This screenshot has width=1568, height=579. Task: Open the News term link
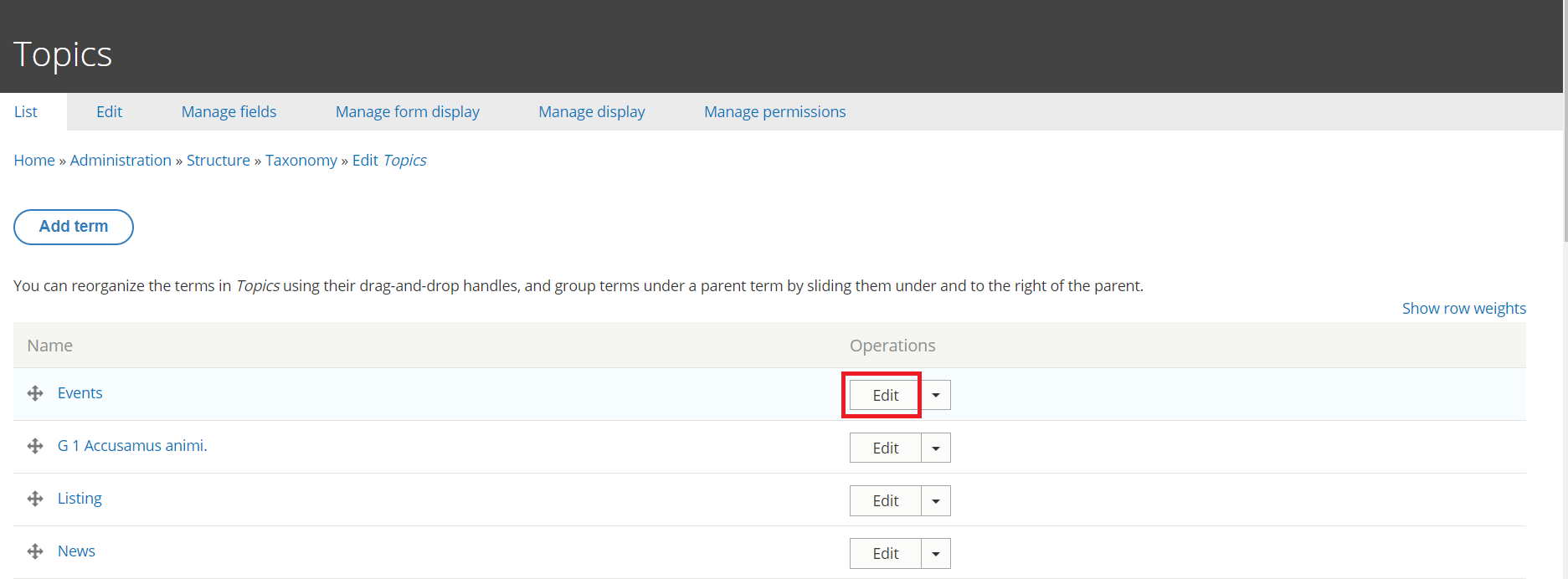[76, 551]
